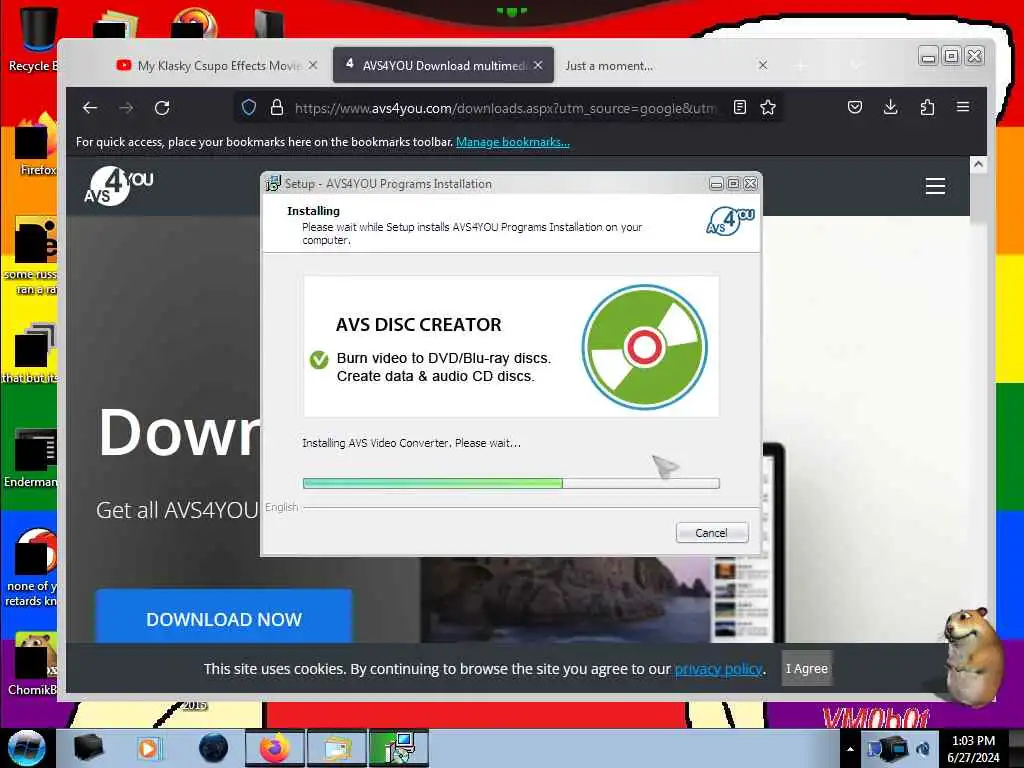
Task: Click the Installing AVS Video Converter status text
Action: click(x=411, y=443)
